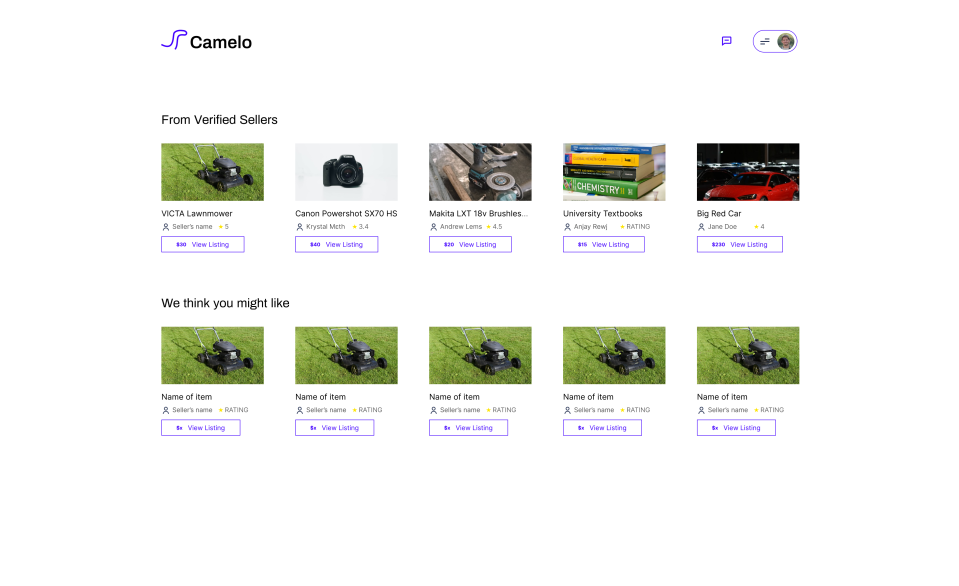Click the 'We think you might like' heading
The width and height of the screenshot is (959, 586).
point(225,303)
